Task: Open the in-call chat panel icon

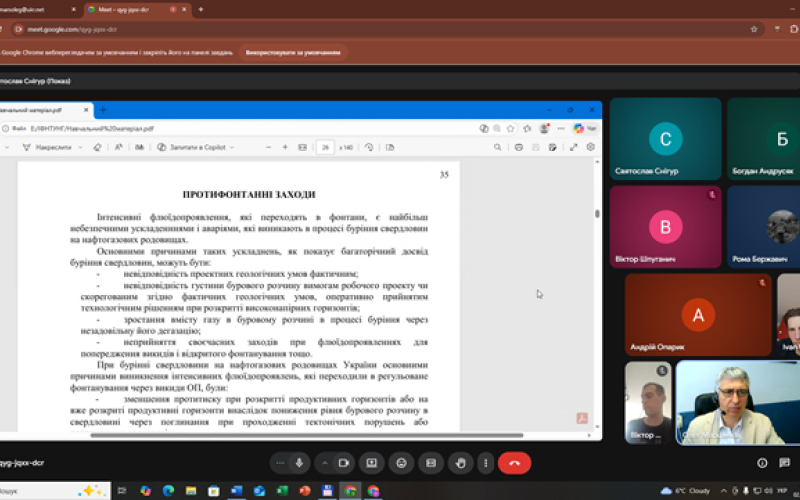Action: (784, 463)
